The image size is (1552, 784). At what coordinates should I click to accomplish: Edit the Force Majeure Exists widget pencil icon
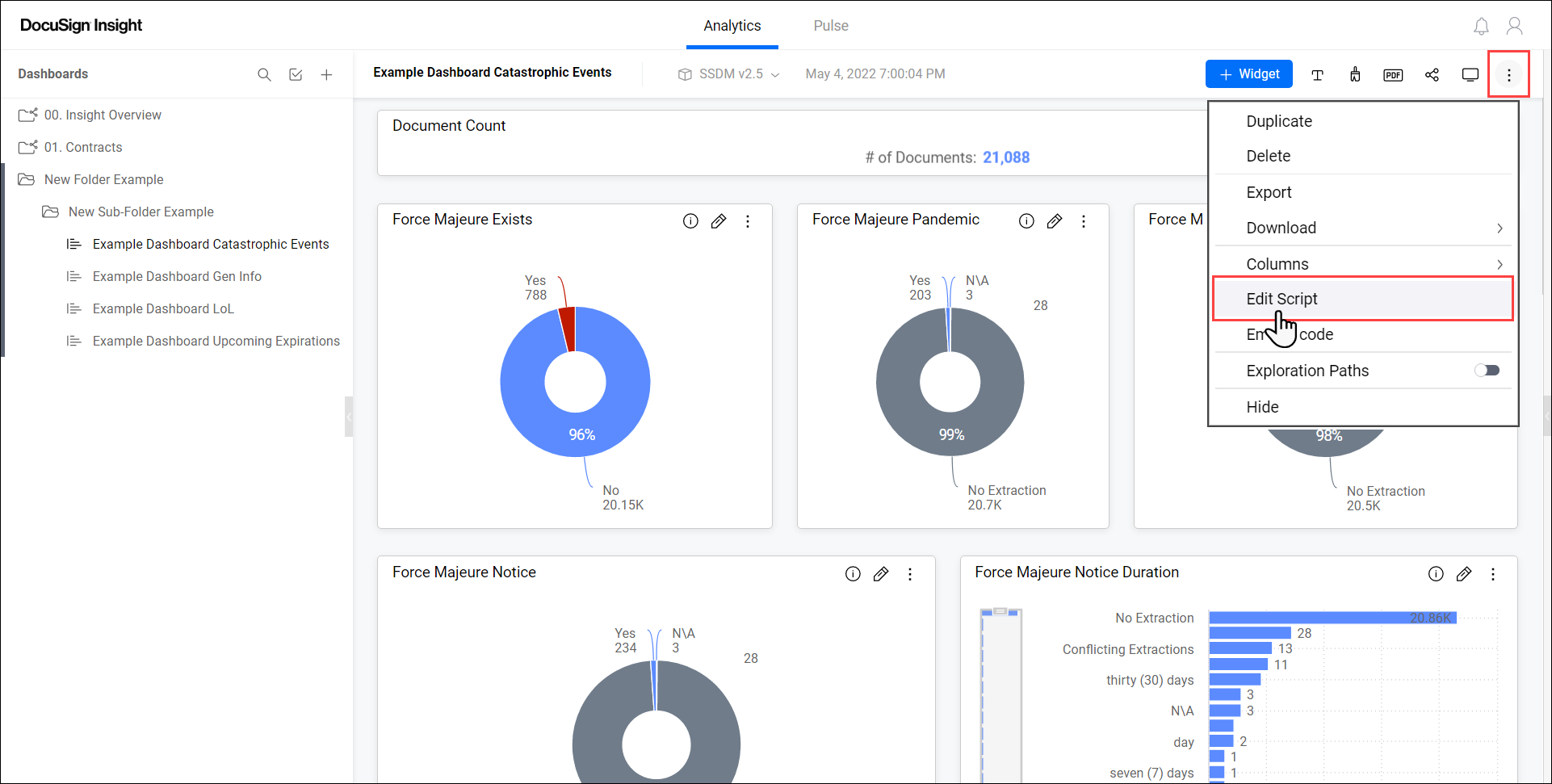click(x=719, y=220)
